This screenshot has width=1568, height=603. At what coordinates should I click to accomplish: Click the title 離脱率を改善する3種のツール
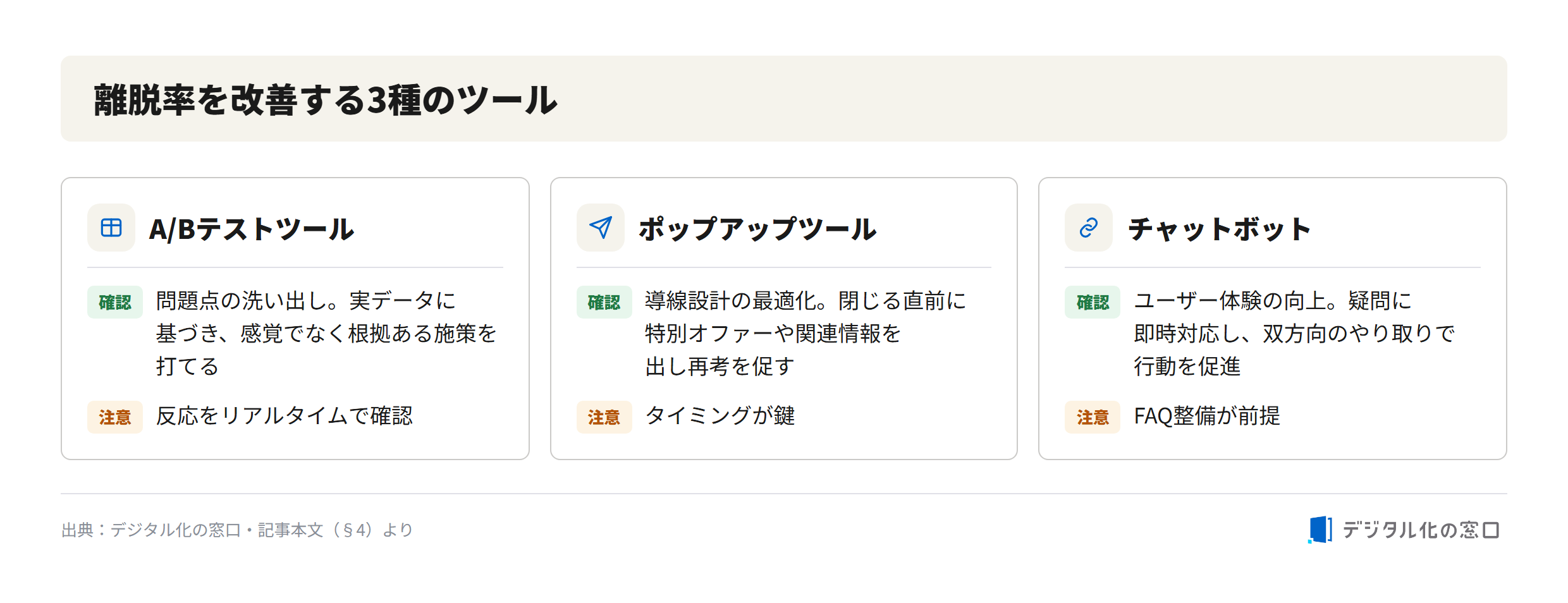[x=326, y=100]
